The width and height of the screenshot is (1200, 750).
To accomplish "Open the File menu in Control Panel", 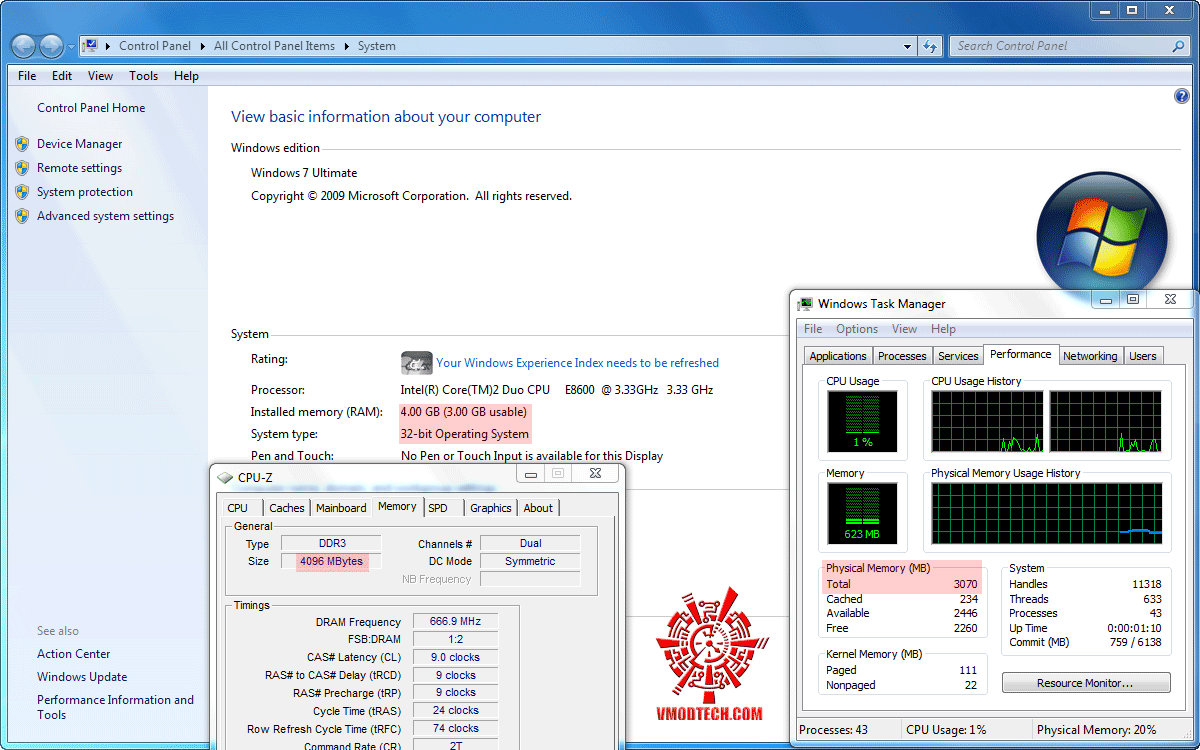I will 27,76.
